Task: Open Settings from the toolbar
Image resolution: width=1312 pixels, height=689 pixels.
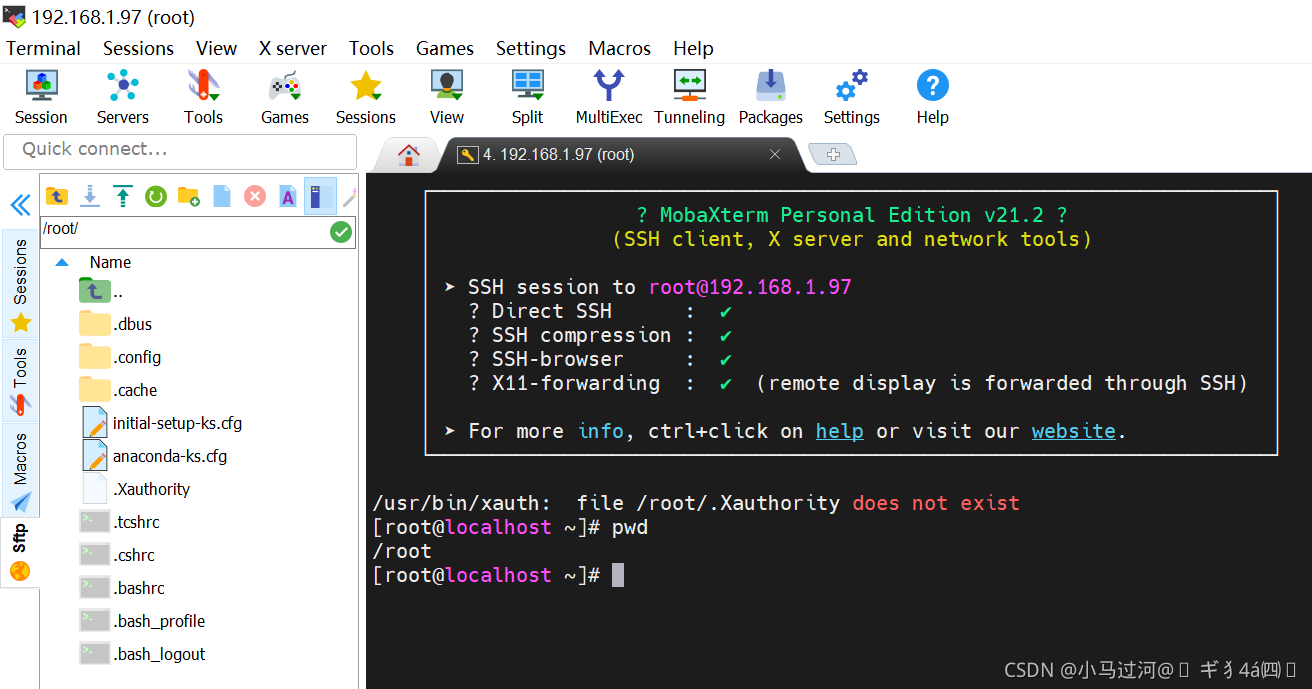Action: (x=852, y=97)
